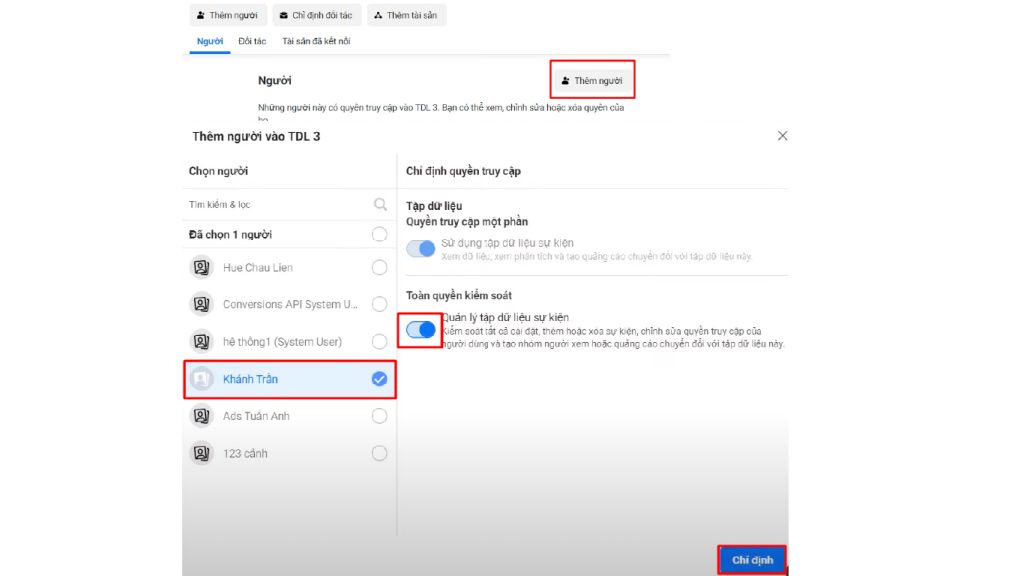Screen dimensions: 1024x576
Task: Toggle Sử dụng tập dữ liệu sự kiện switch
Action: tap(421, 248)
